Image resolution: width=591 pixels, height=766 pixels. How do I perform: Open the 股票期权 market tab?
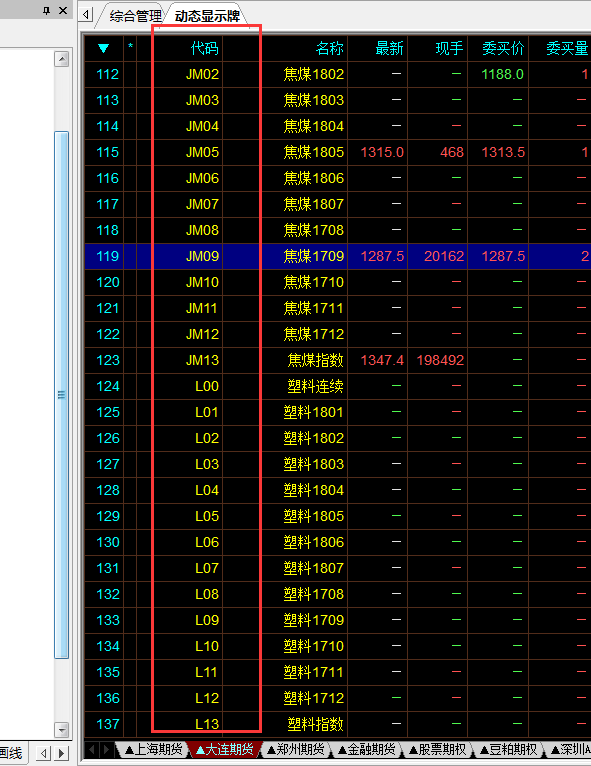(437, 749)
